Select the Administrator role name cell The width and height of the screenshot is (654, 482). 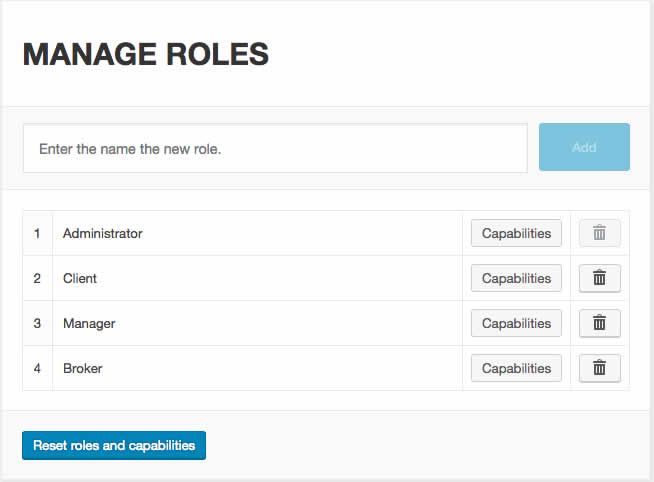[x=103, y=233]
